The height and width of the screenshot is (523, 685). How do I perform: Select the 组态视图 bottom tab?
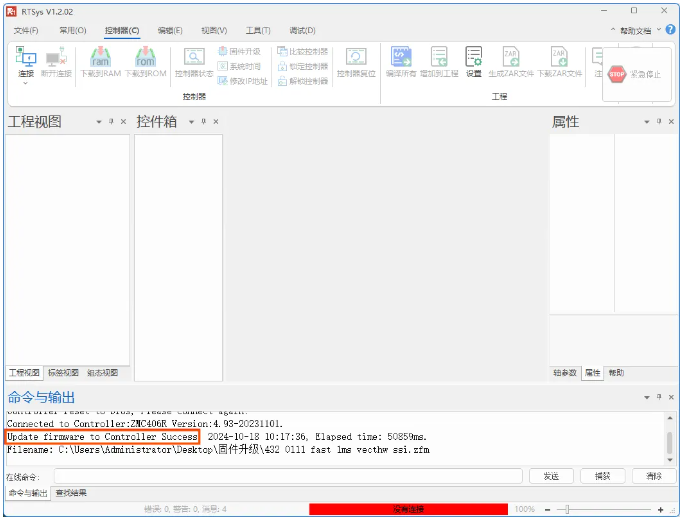[x=103, y=373]
